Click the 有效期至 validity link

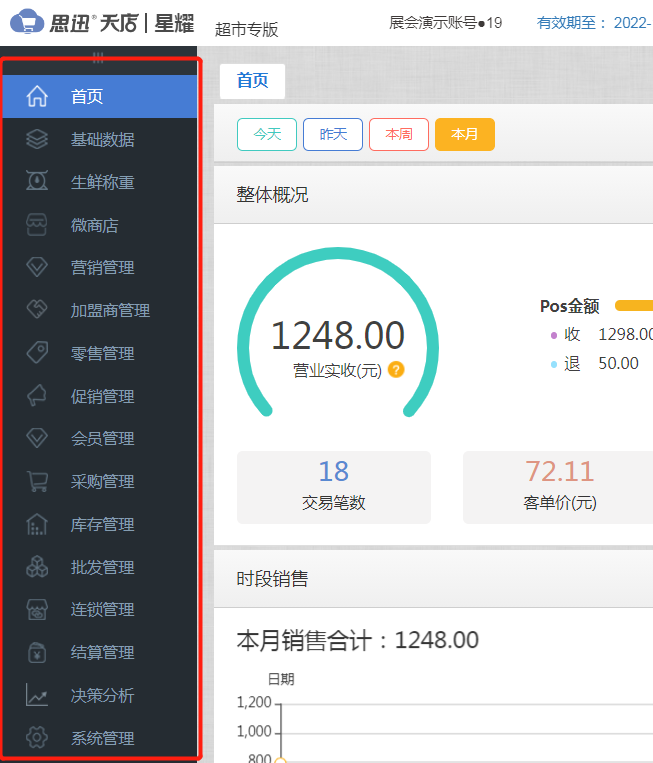[594, 22]
